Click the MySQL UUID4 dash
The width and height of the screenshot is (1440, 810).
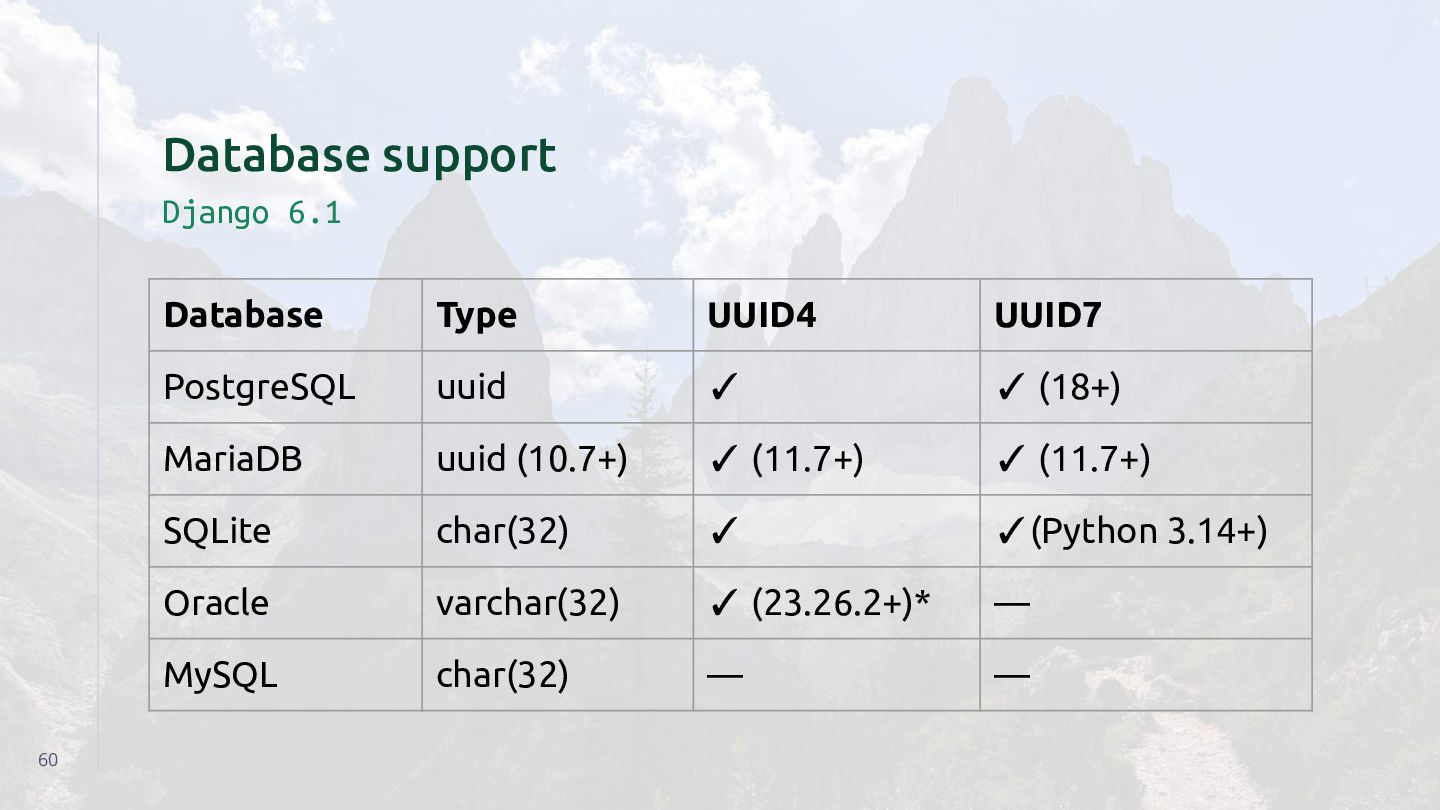pos(725,675)
